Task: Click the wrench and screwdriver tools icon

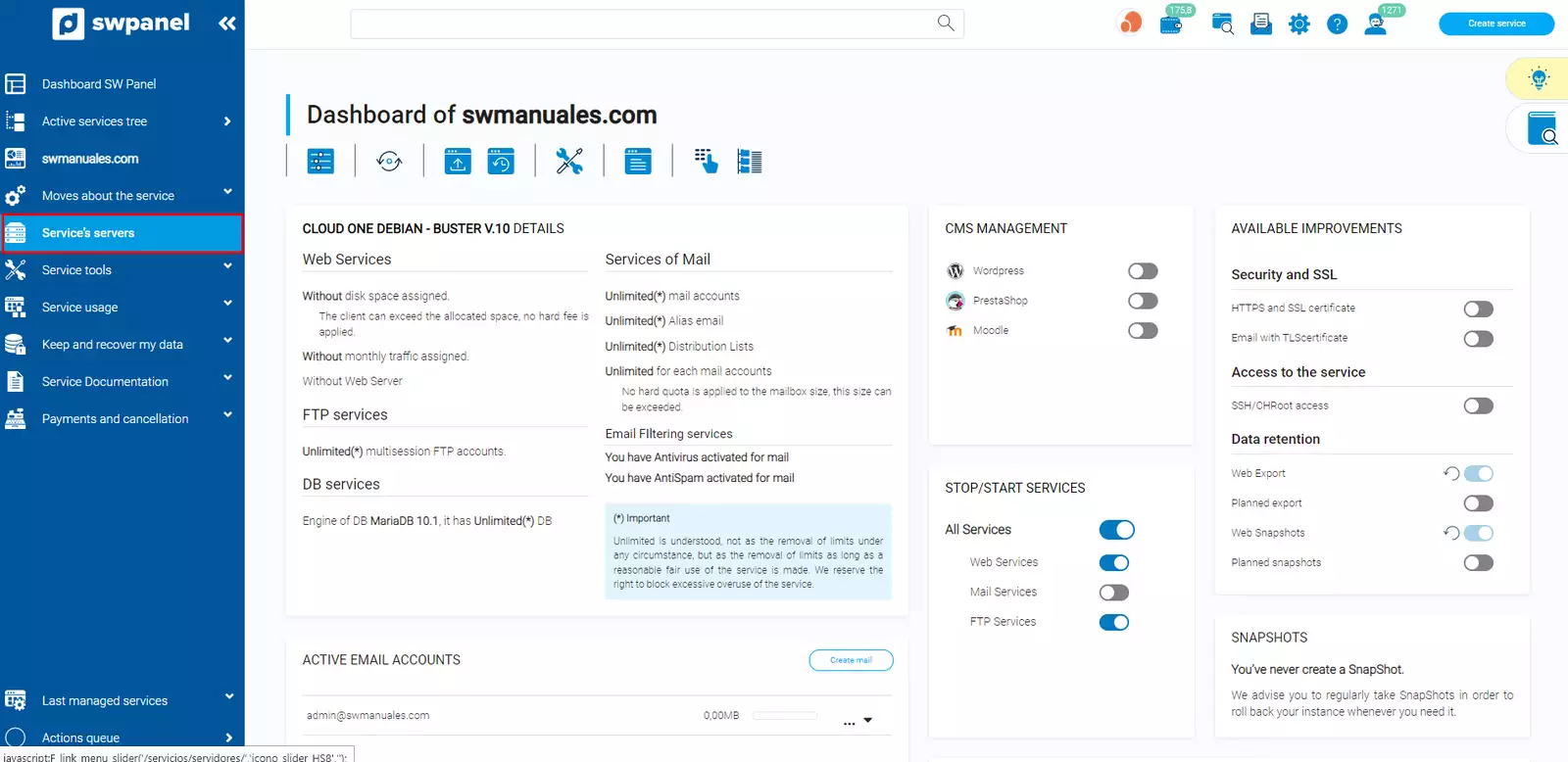Action: point(569,161)
